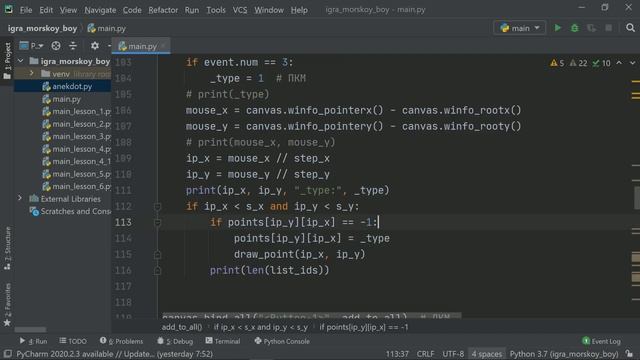
Task: Collapse the igra_morskoy_boy project folder
Action: click(x=20, y=61)
